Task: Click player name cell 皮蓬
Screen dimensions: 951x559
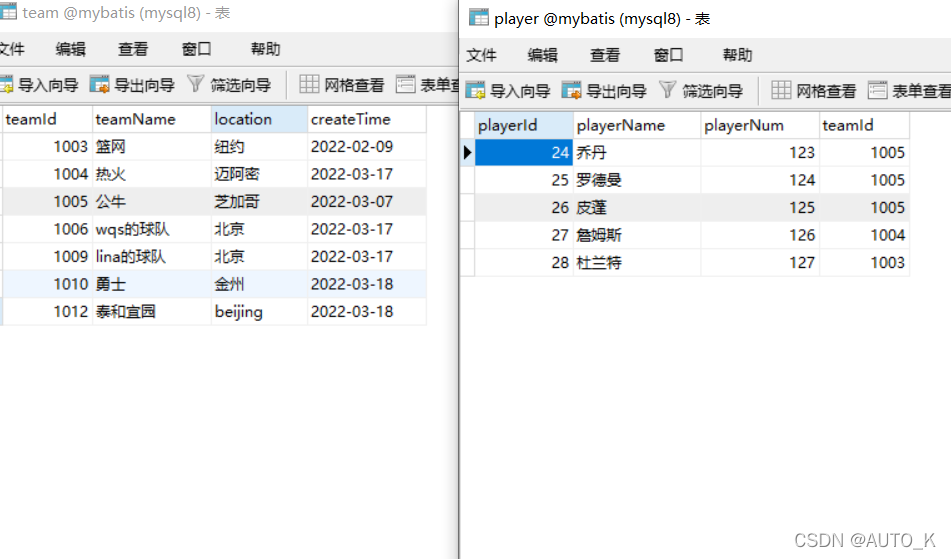Action: point(637,207)
